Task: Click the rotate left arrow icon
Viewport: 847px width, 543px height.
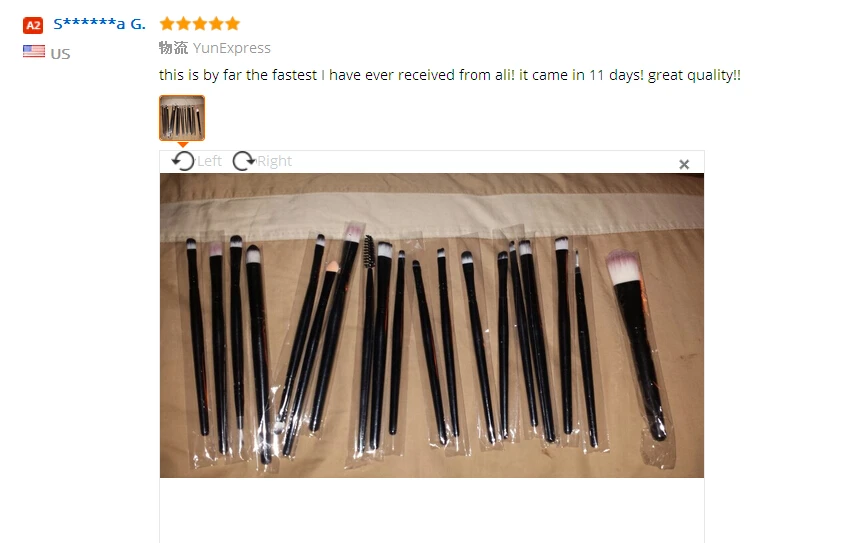Action: [183, 161]
